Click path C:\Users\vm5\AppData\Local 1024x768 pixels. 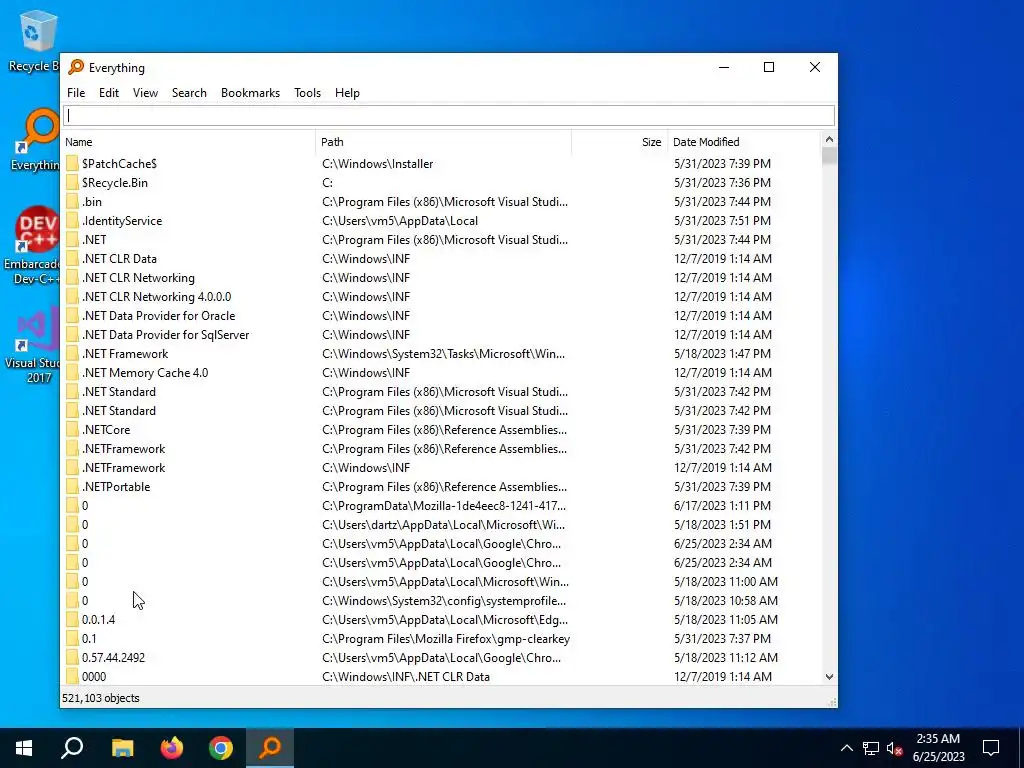coord(400,220)
